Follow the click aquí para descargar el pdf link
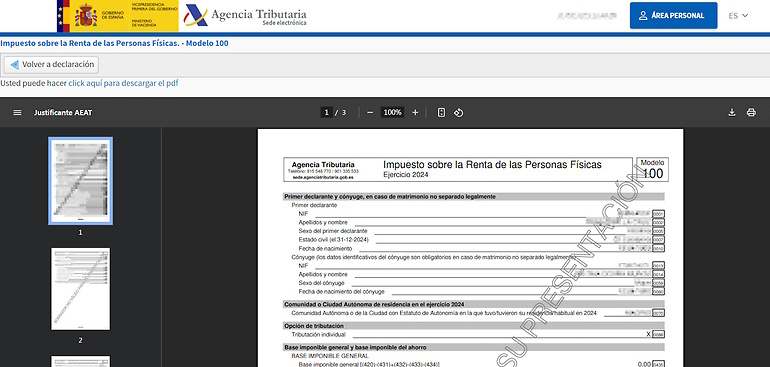This screenshot has height=367, width=770. 123,84
